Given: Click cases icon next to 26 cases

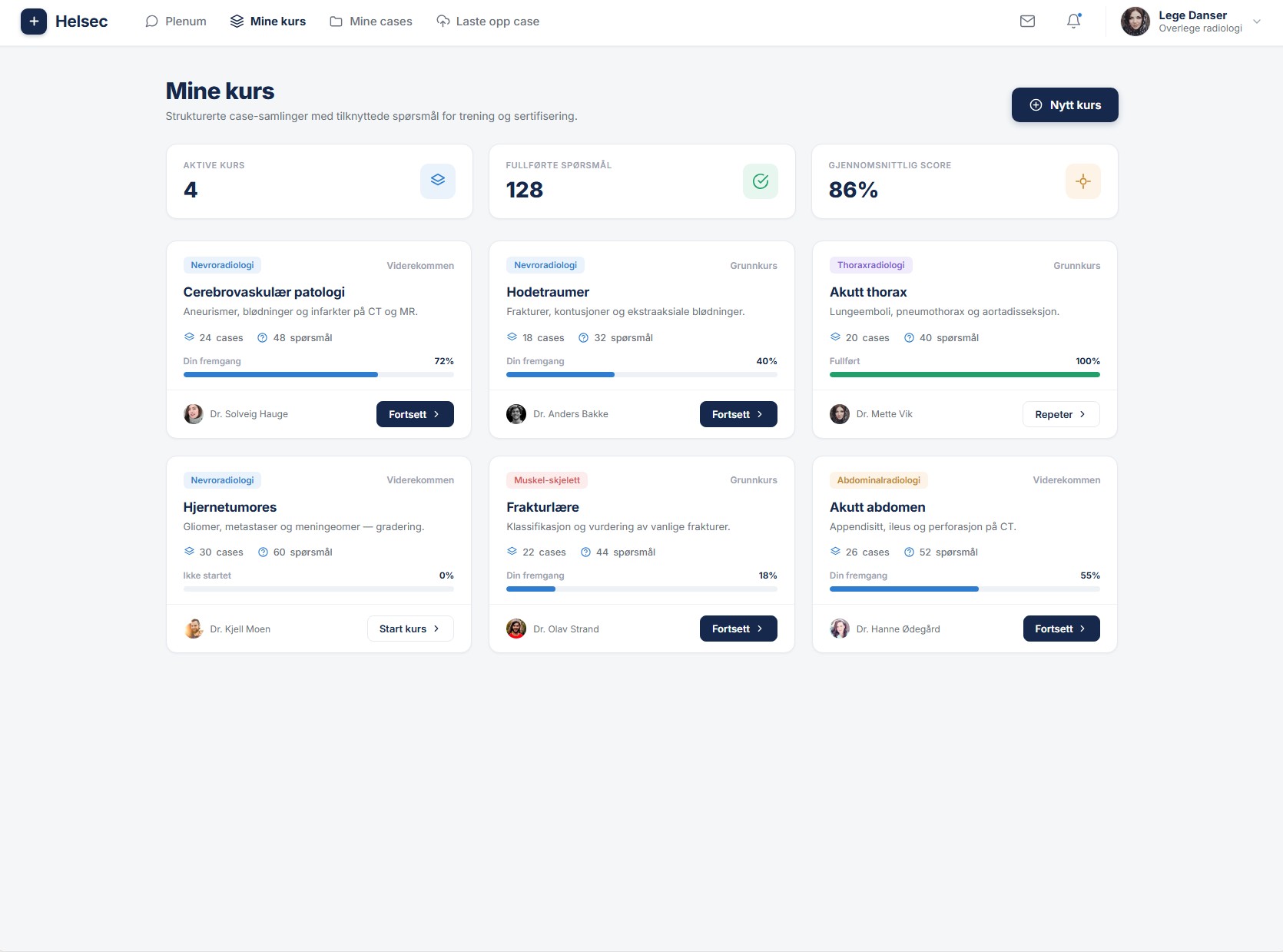Looking at the screenshot, I should pyautogui.click(x=836, y=552).
